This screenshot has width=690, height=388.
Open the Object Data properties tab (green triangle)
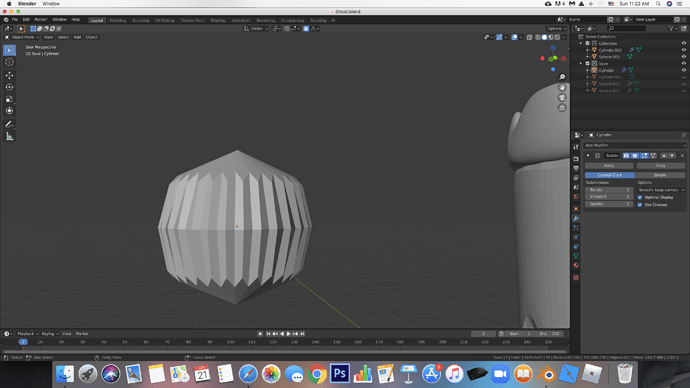click(576, 256)
